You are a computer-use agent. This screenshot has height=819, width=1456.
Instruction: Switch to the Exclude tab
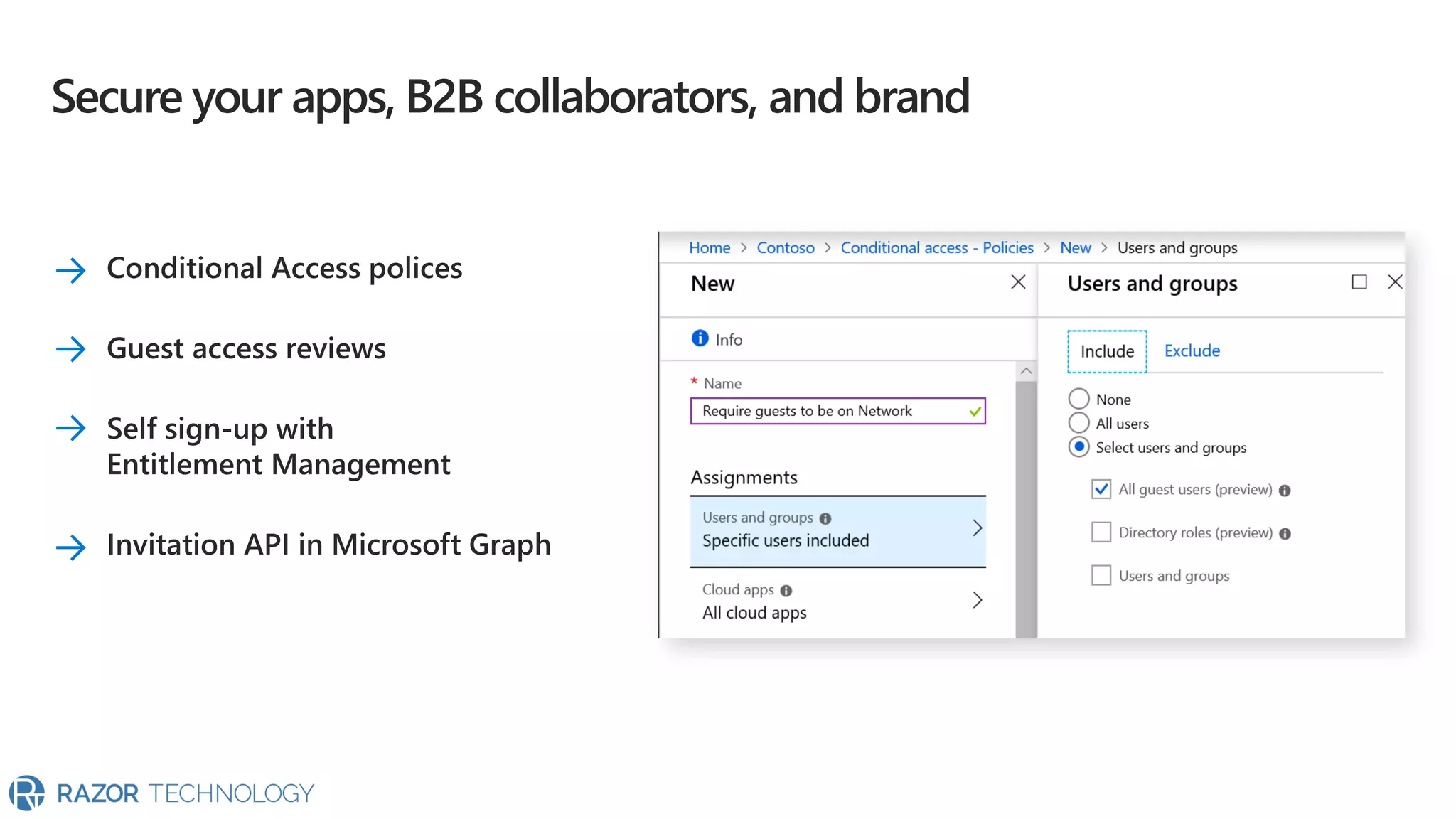[x=1192, y=350]
